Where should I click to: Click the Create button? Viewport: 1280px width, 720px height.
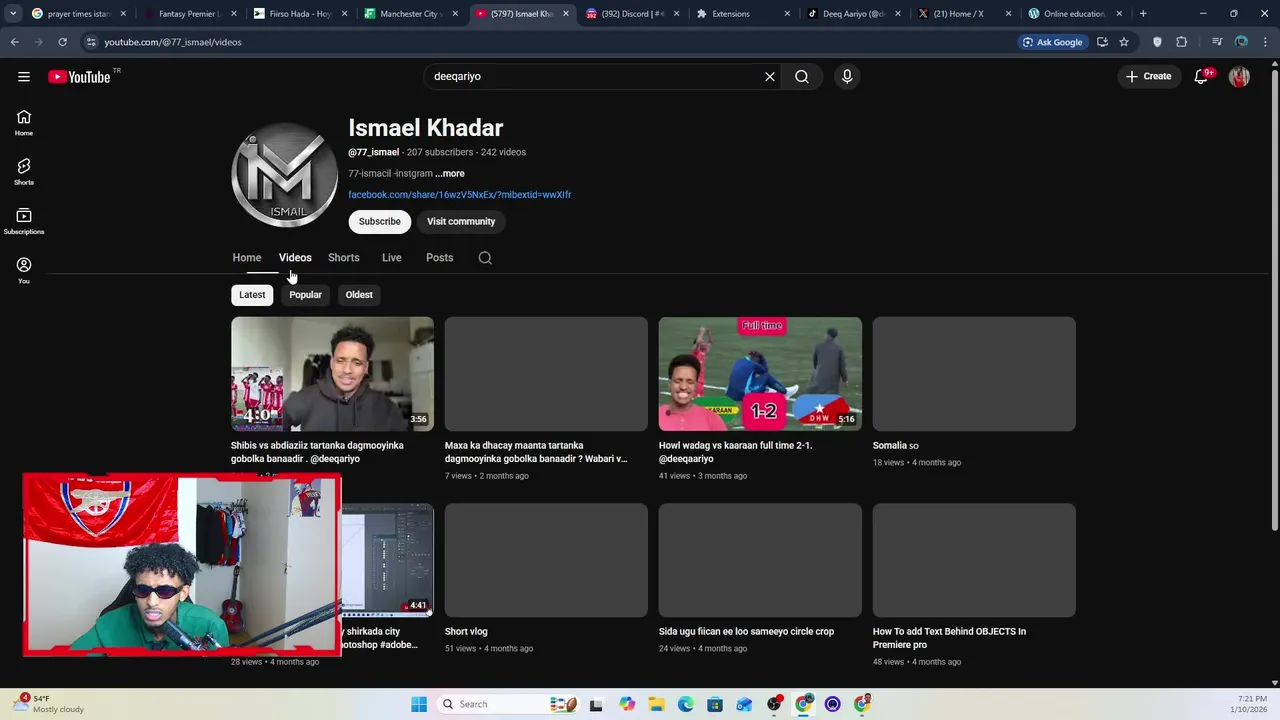(x=1148, y=76)
